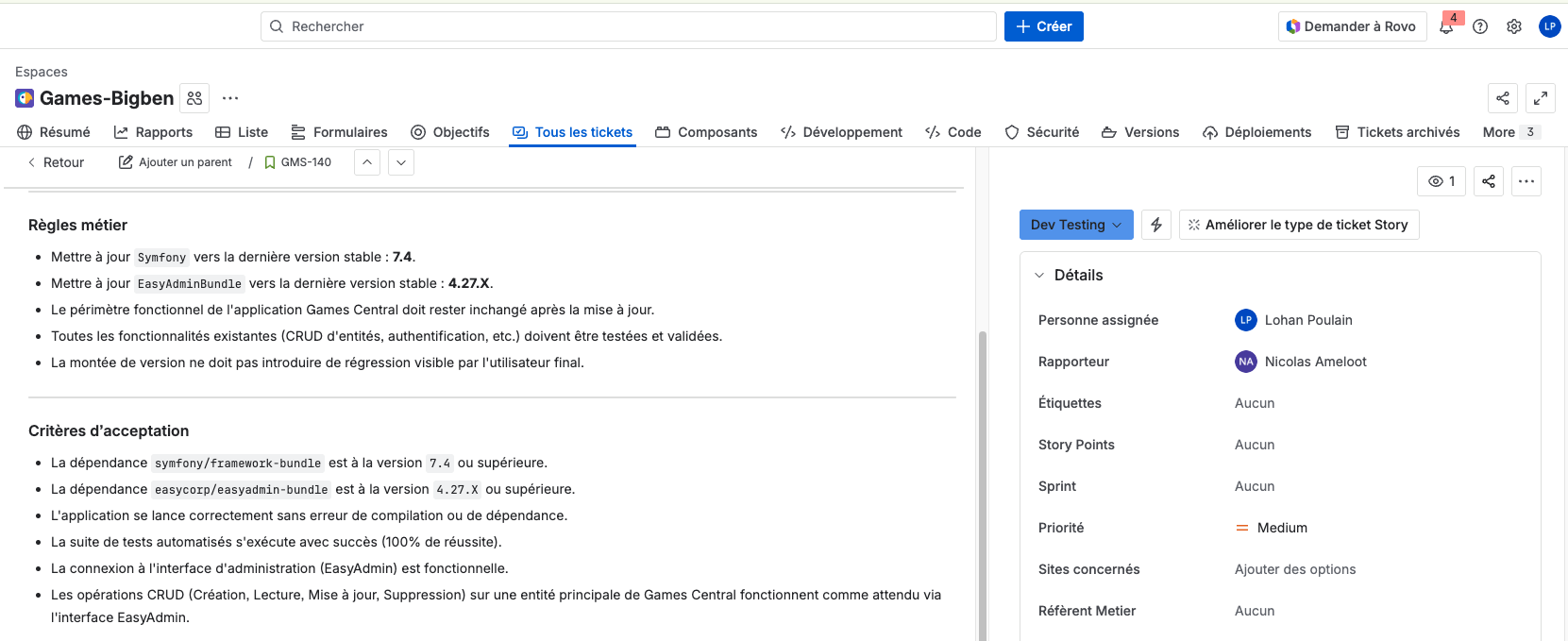Screen dimensions: 1568x641
Task: Open the help question mark icon
Action: [1480, 26]
